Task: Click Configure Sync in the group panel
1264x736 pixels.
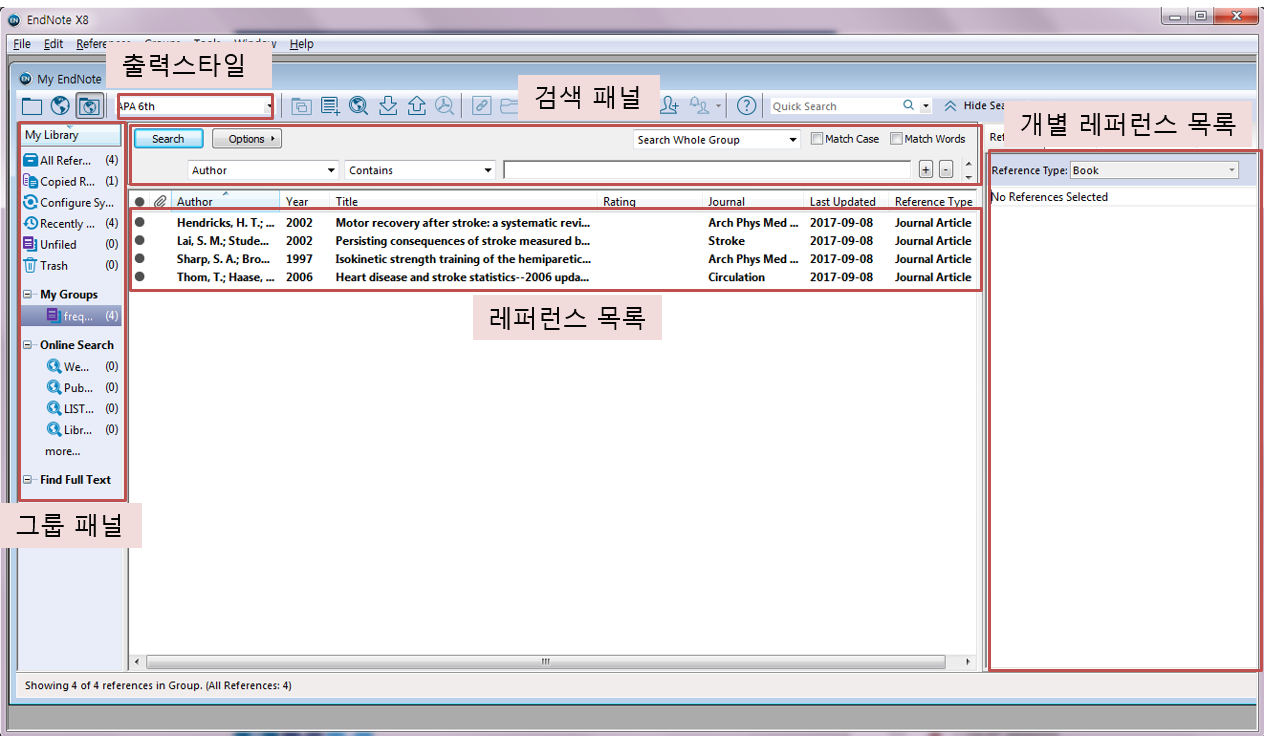Action: (71, 203)
